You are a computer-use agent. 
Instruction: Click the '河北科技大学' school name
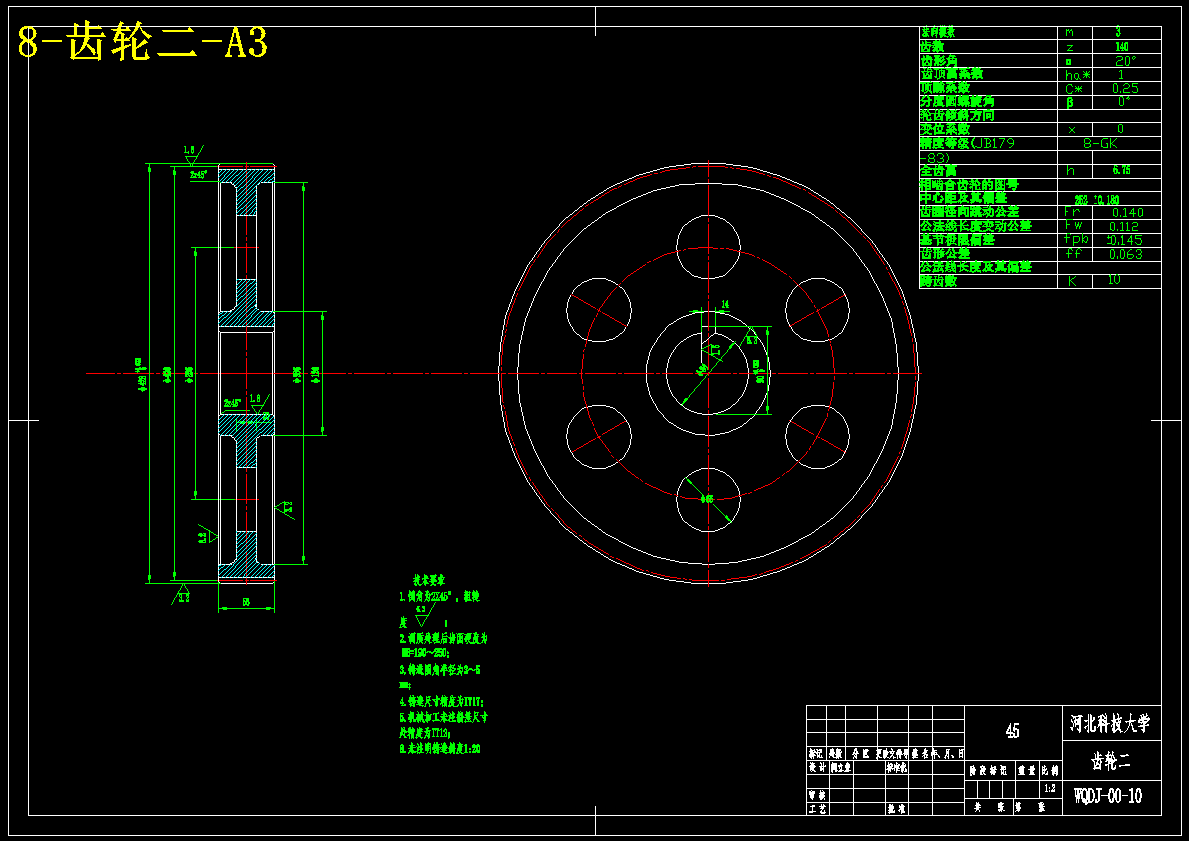pyautogui.click(x=1110, y=723)
